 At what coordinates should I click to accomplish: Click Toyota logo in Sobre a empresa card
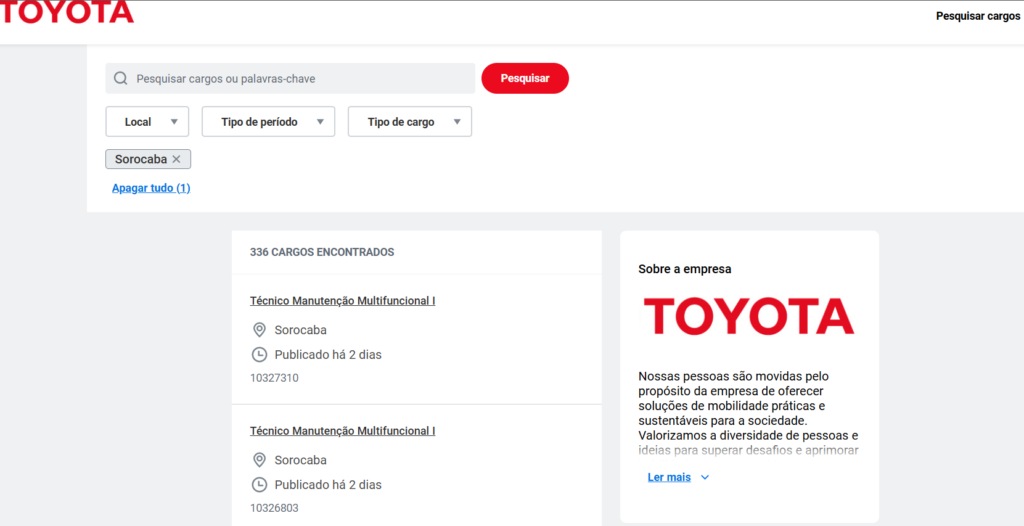(x=749, y=316)
